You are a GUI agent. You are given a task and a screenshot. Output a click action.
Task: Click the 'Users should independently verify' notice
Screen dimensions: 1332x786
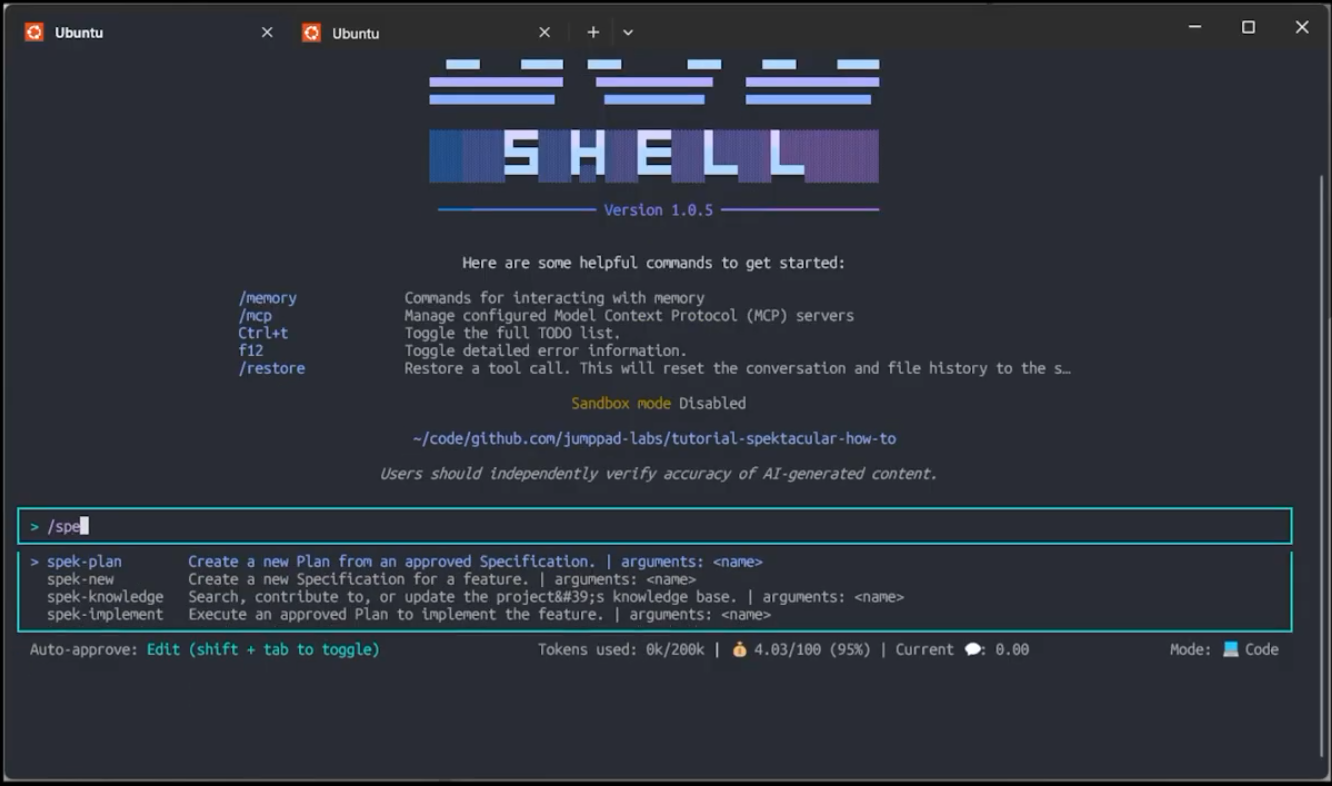[658, 474]
